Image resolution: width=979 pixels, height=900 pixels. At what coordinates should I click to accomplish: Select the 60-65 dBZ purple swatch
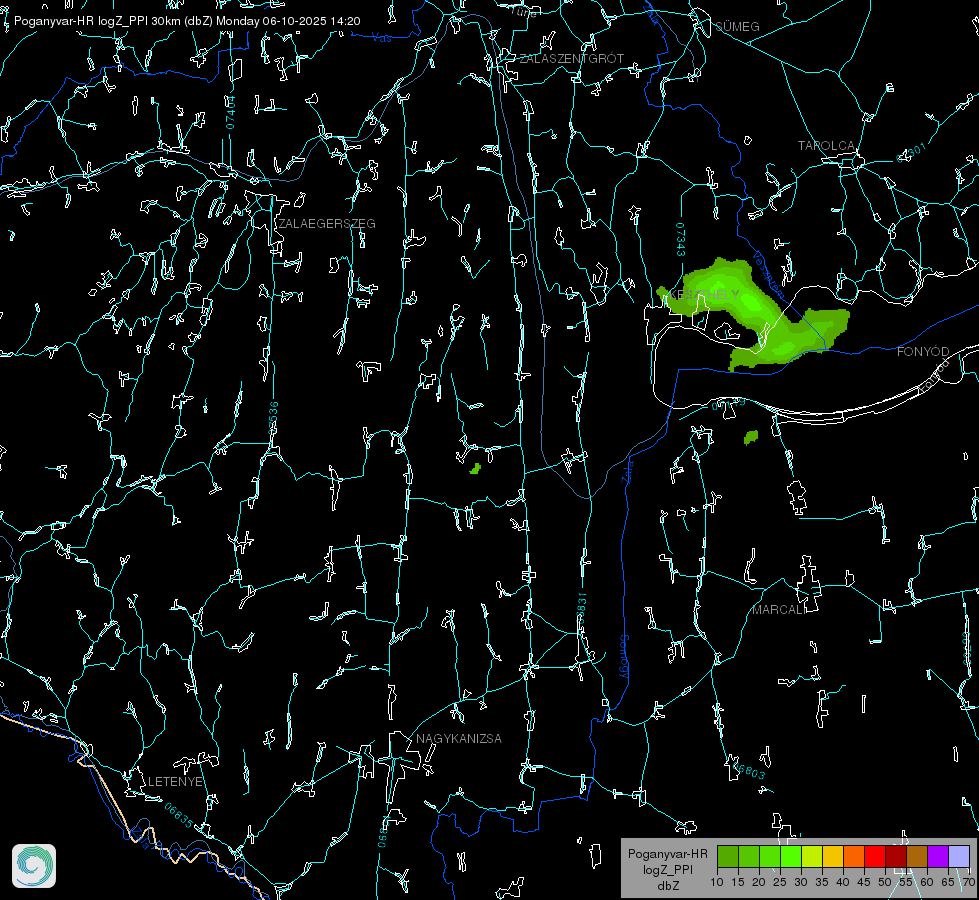point(938,856)
